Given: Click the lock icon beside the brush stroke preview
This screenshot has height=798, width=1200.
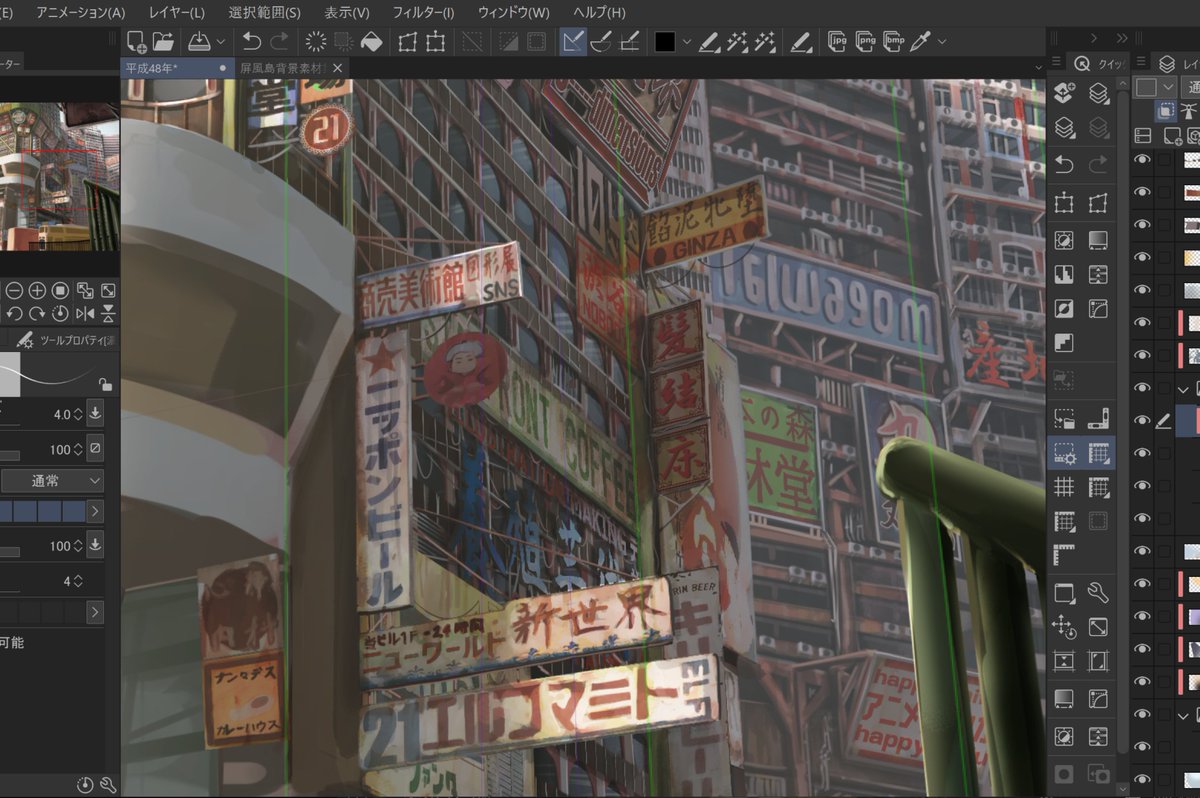Looking at the screenshot, I should pyautogui.click(x=105, y=384).
